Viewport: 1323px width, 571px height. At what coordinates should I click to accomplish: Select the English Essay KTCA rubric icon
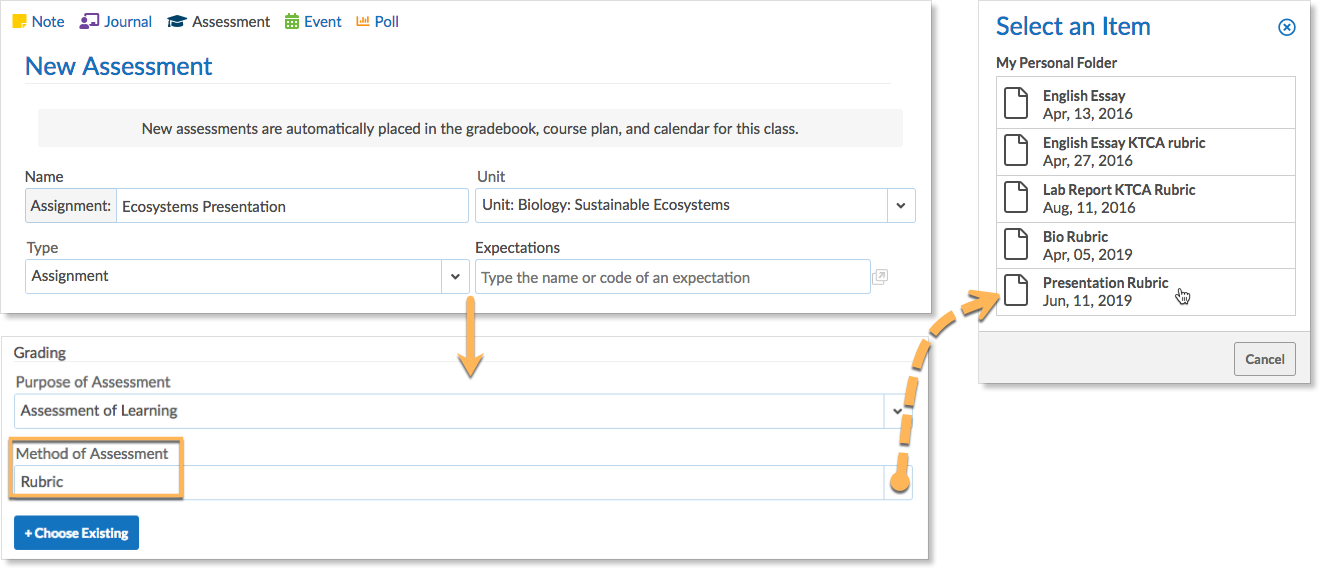click(1016, 150)
